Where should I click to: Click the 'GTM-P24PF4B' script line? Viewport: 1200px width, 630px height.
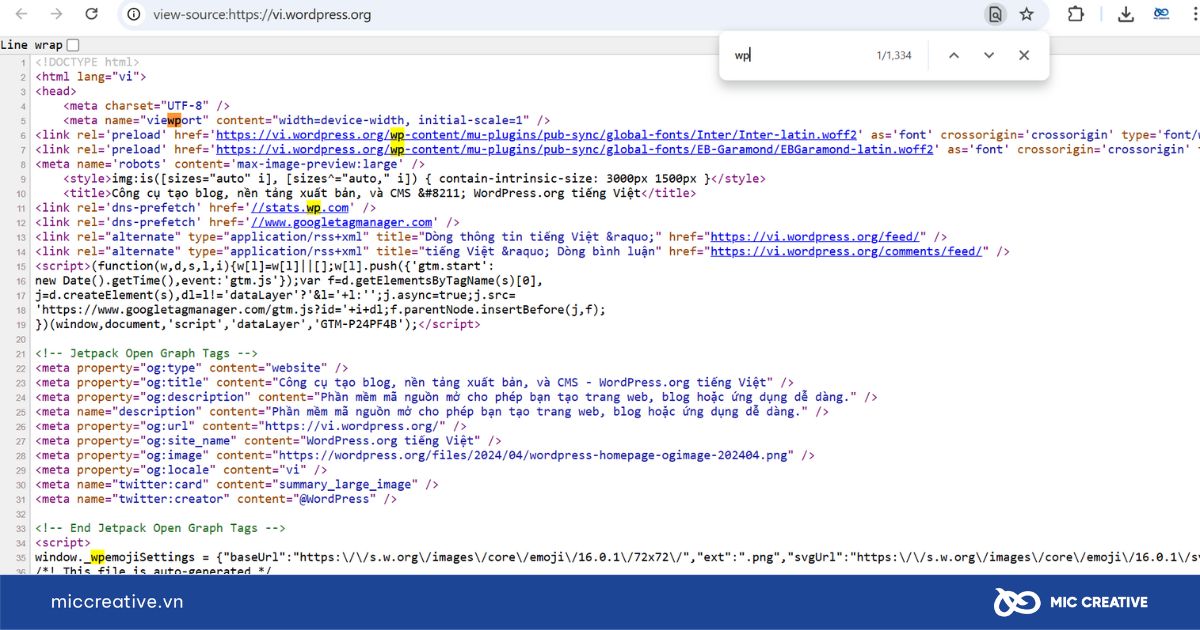tap(258, 324)
